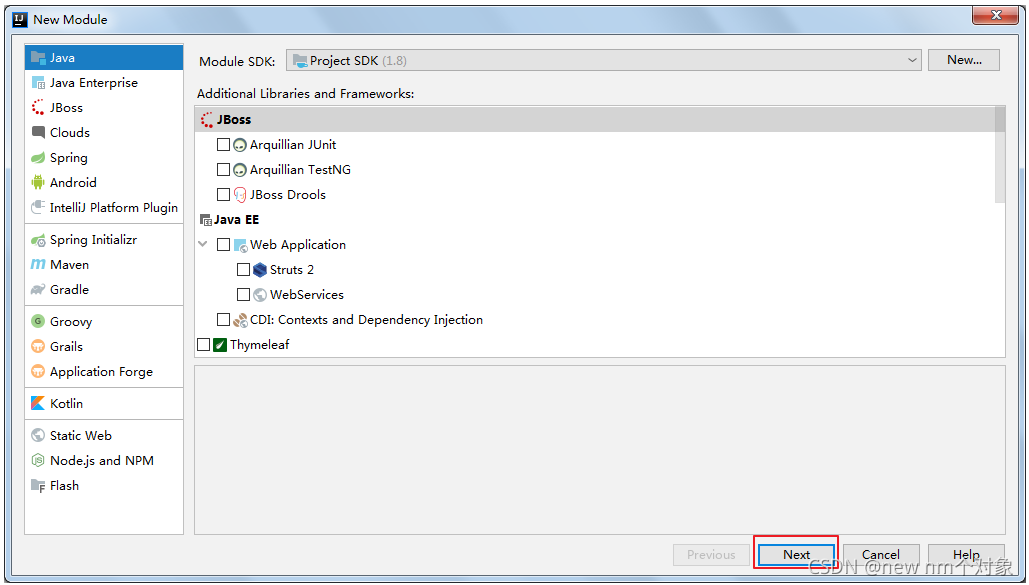Click the JBoss group header row
Image resolution: width=1029 pixels, height=585 pixels.
pos(595,119)
